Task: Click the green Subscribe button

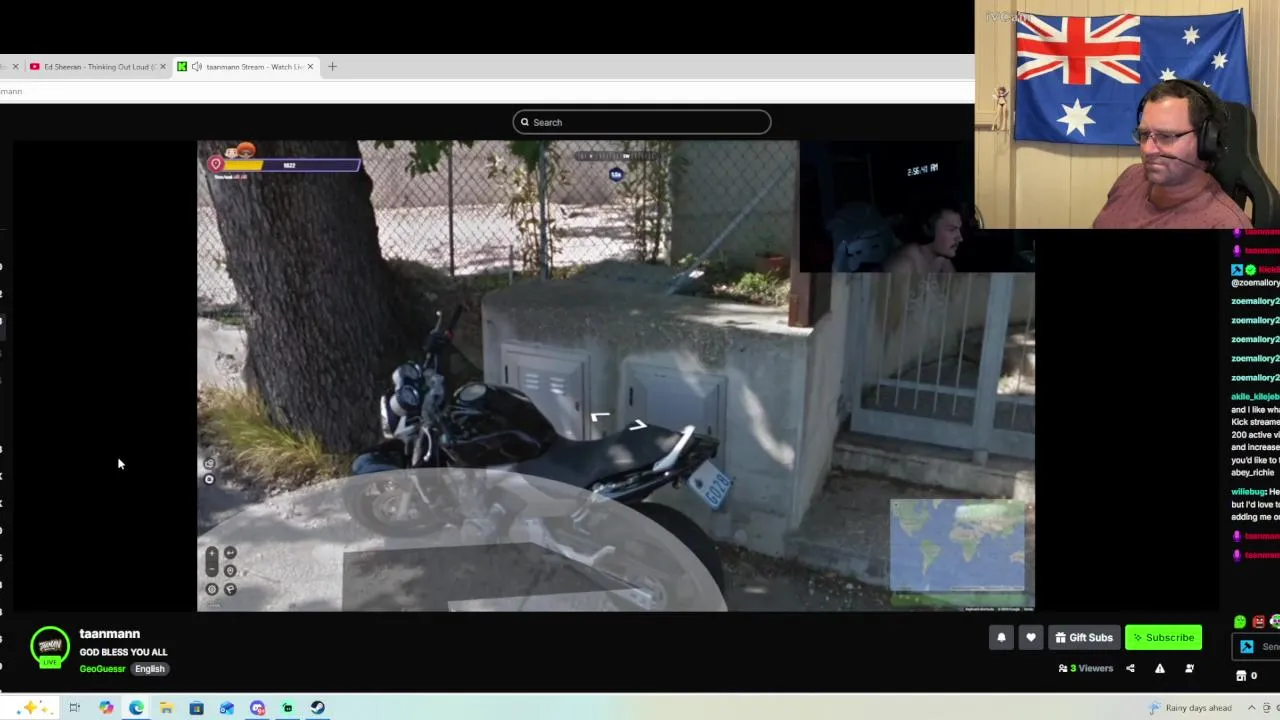Action: pos(1163,638)
